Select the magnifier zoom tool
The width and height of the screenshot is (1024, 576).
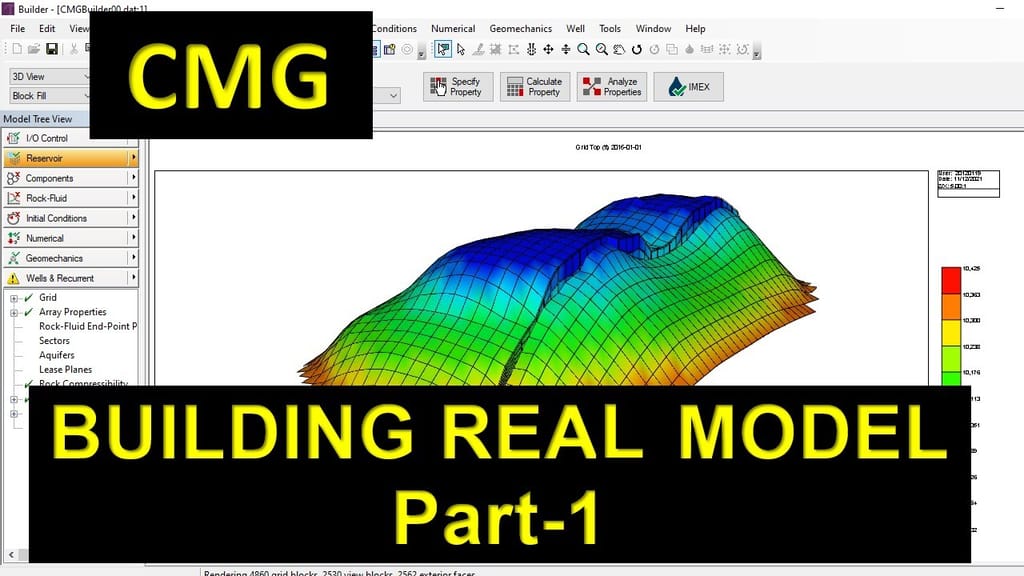583,49
